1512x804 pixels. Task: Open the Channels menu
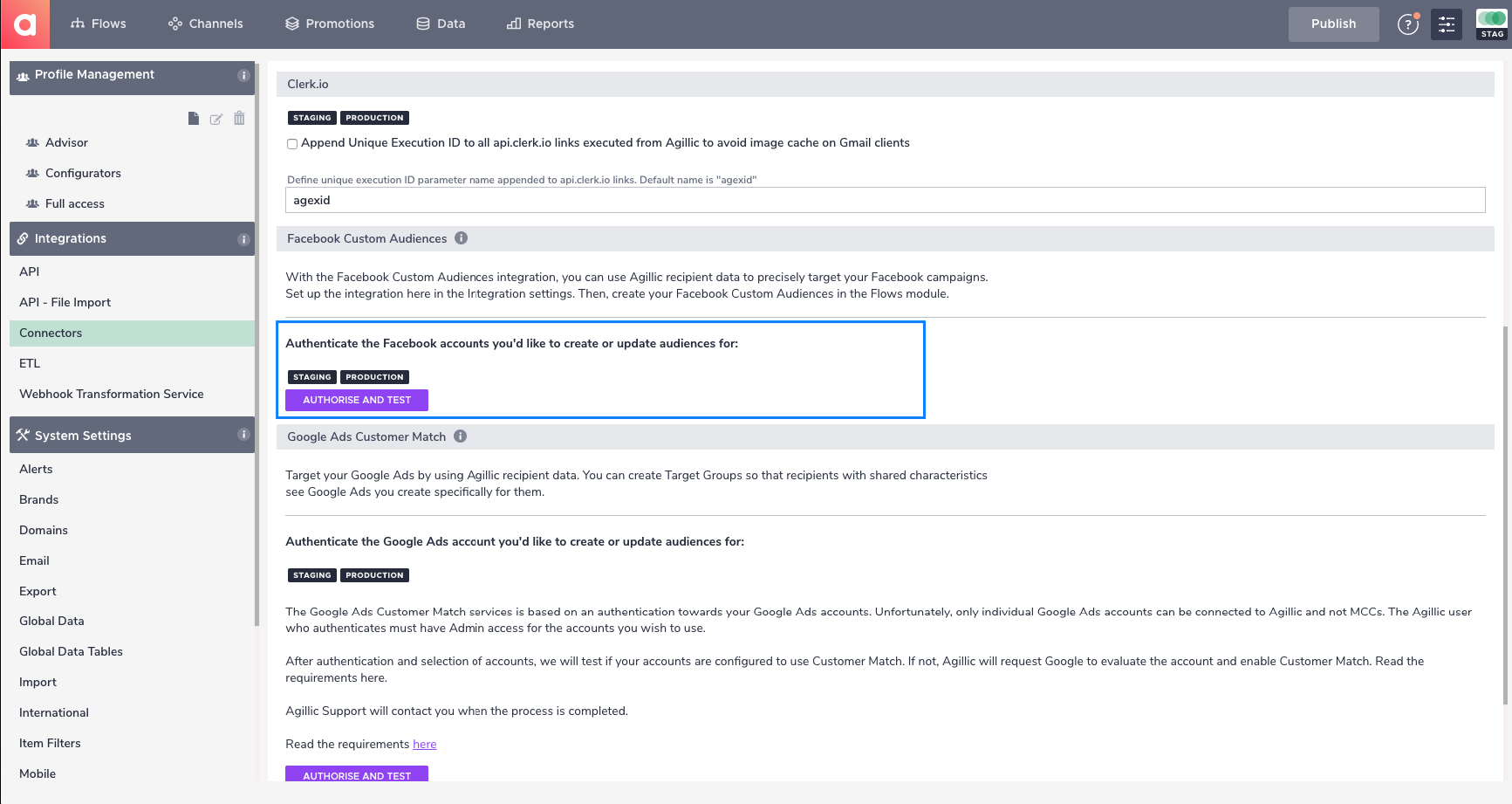click(x=206, y=24)
